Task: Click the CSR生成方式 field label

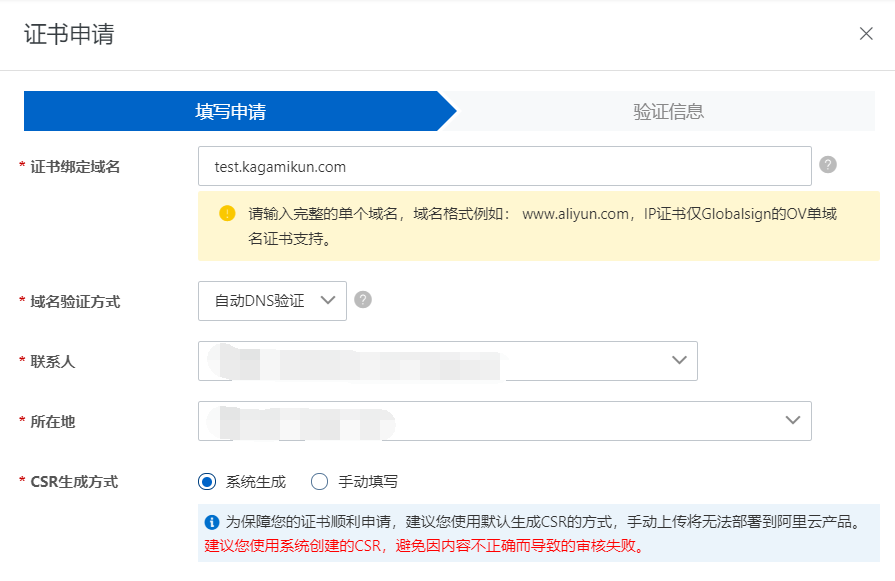Action: (74, 482)
